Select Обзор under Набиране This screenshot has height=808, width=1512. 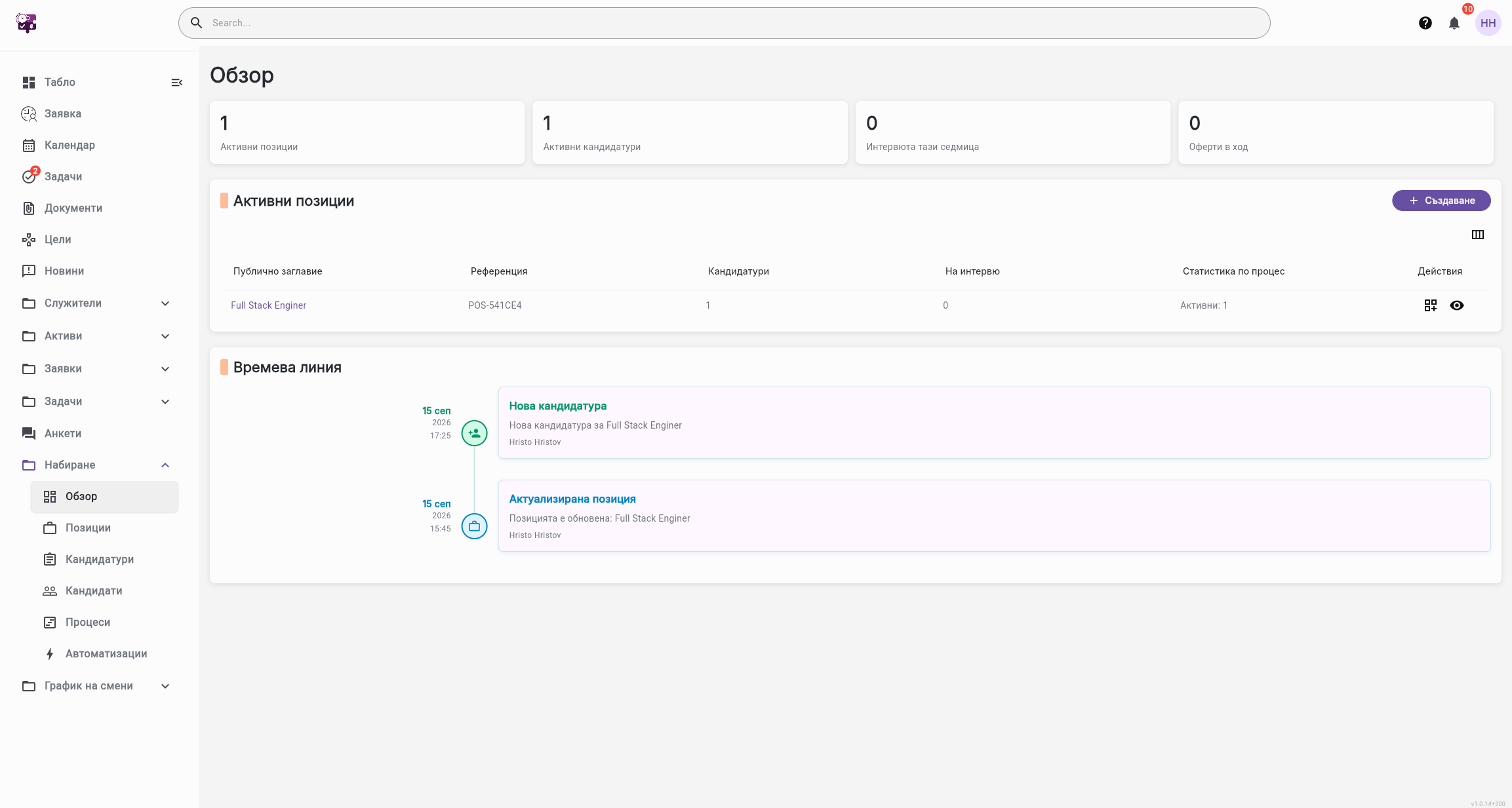pos(104,497)
